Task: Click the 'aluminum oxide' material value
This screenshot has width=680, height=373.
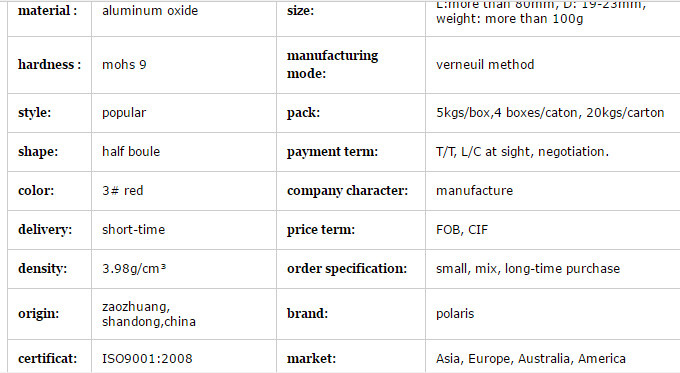Action: (x=150, y=11)
